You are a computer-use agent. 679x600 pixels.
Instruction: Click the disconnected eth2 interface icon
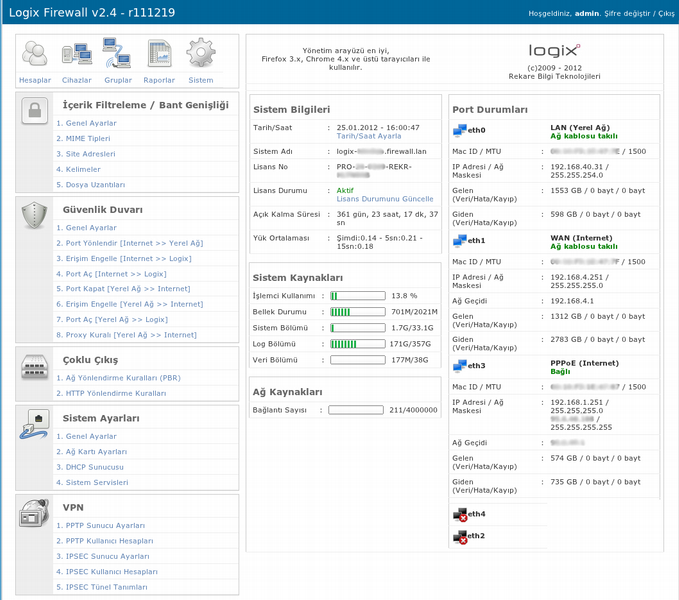tap(460, 537)
